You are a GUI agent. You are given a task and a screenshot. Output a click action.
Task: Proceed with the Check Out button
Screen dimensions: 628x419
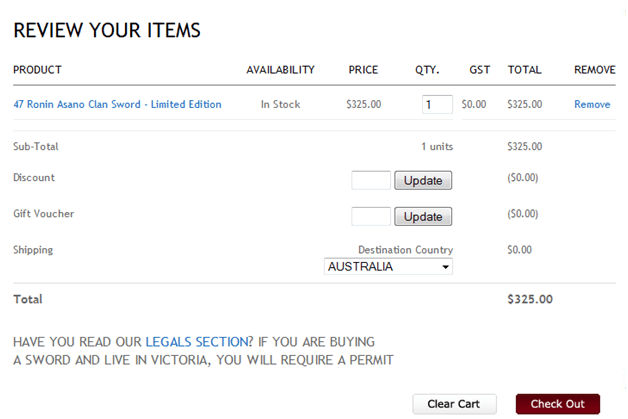(558, 404)
